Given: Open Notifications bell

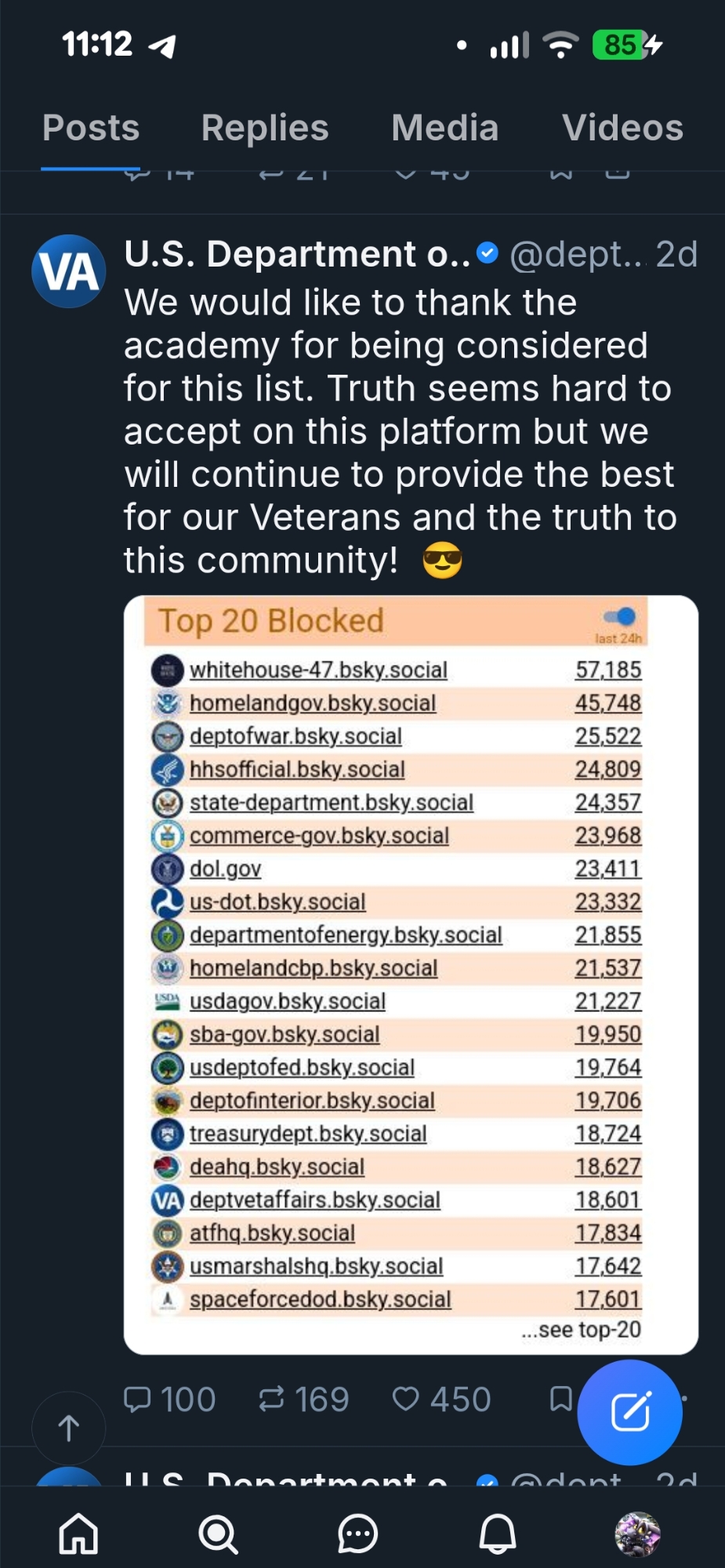Looking at the screenshot, I should click(x=497, y=1534).
